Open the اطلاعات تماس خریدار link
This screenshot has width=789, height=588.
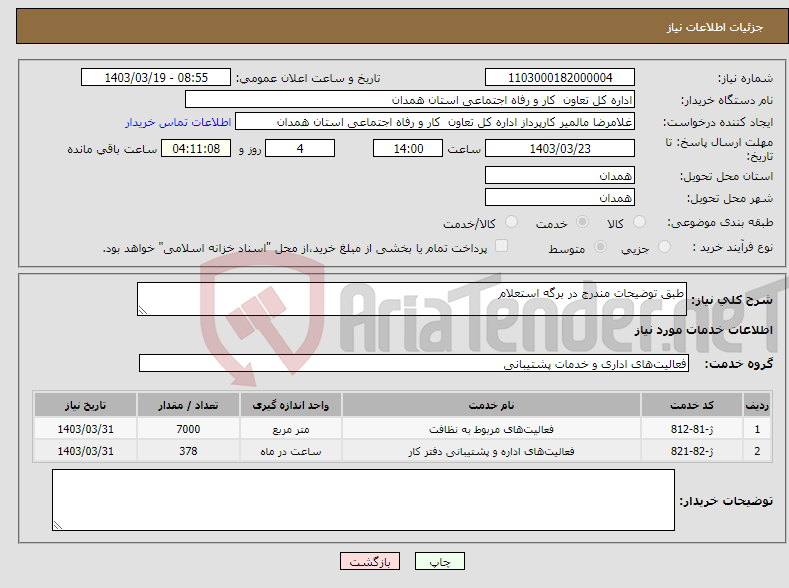point(178,122)
